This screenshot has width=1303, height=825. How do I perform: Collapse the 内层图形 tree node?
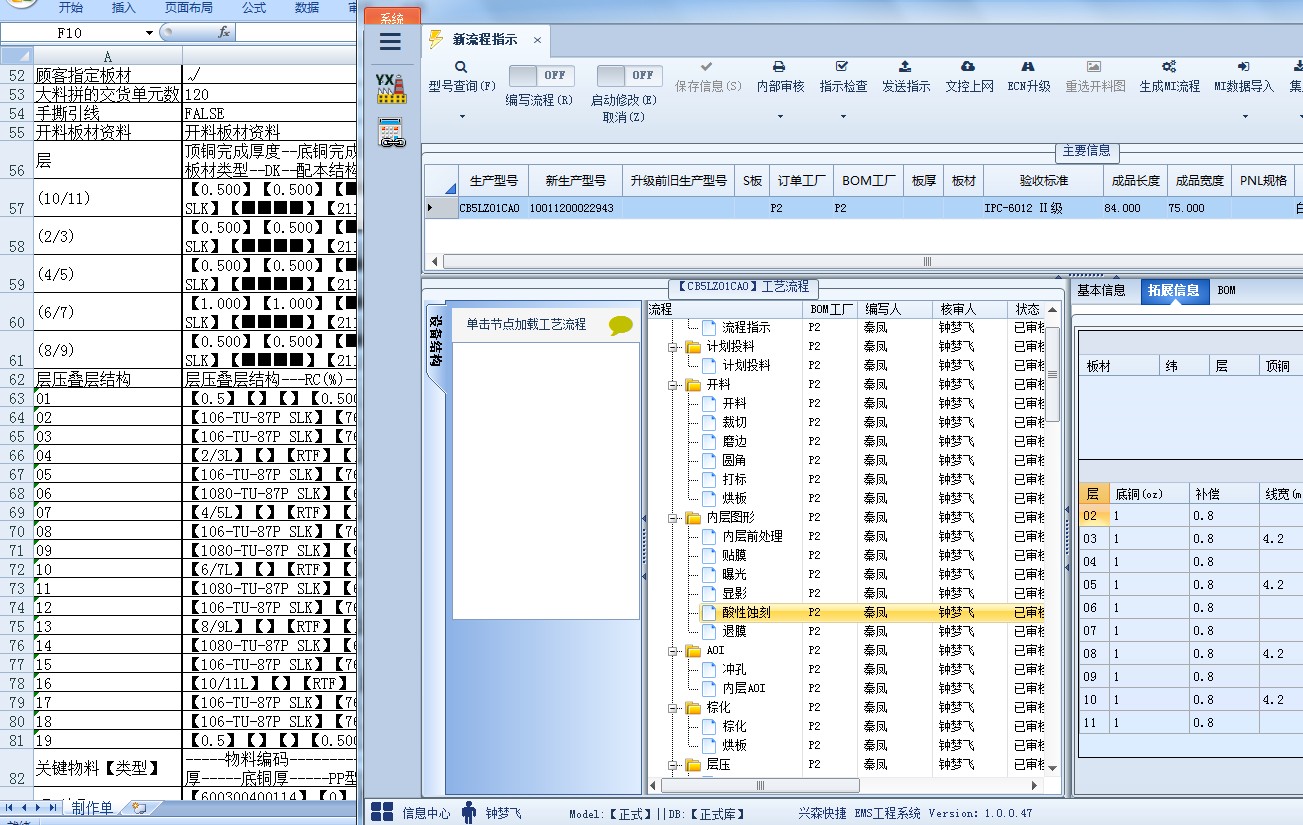674,517
